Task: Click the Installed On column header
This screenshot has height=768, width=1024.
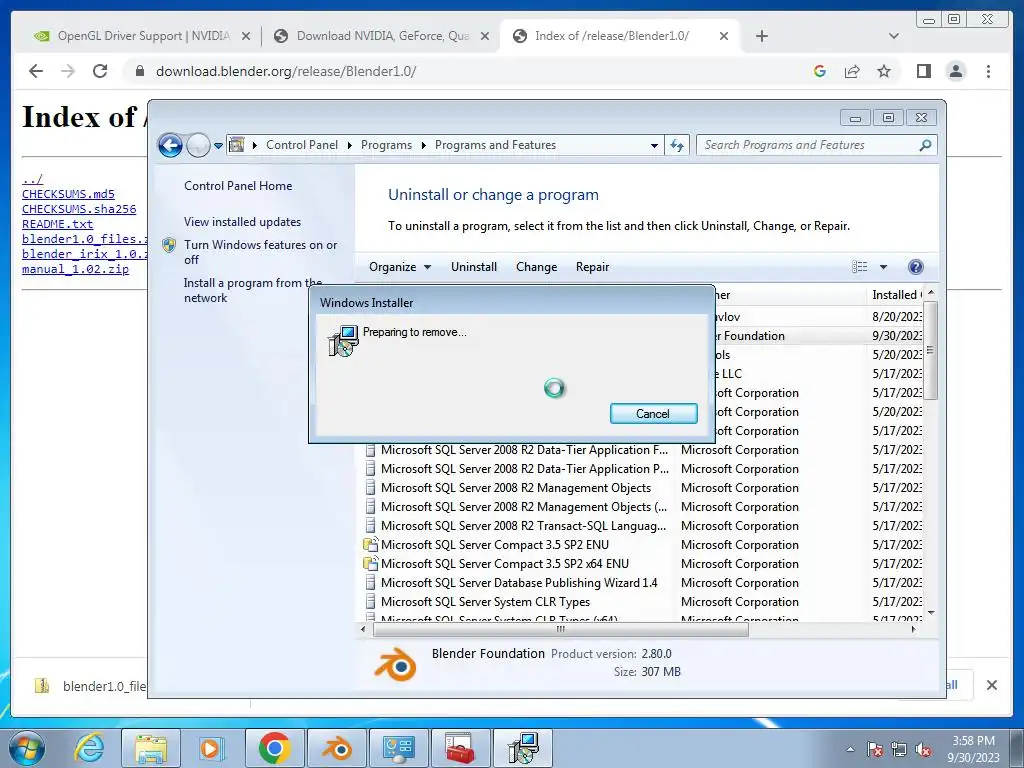Action: click(895, 295)
